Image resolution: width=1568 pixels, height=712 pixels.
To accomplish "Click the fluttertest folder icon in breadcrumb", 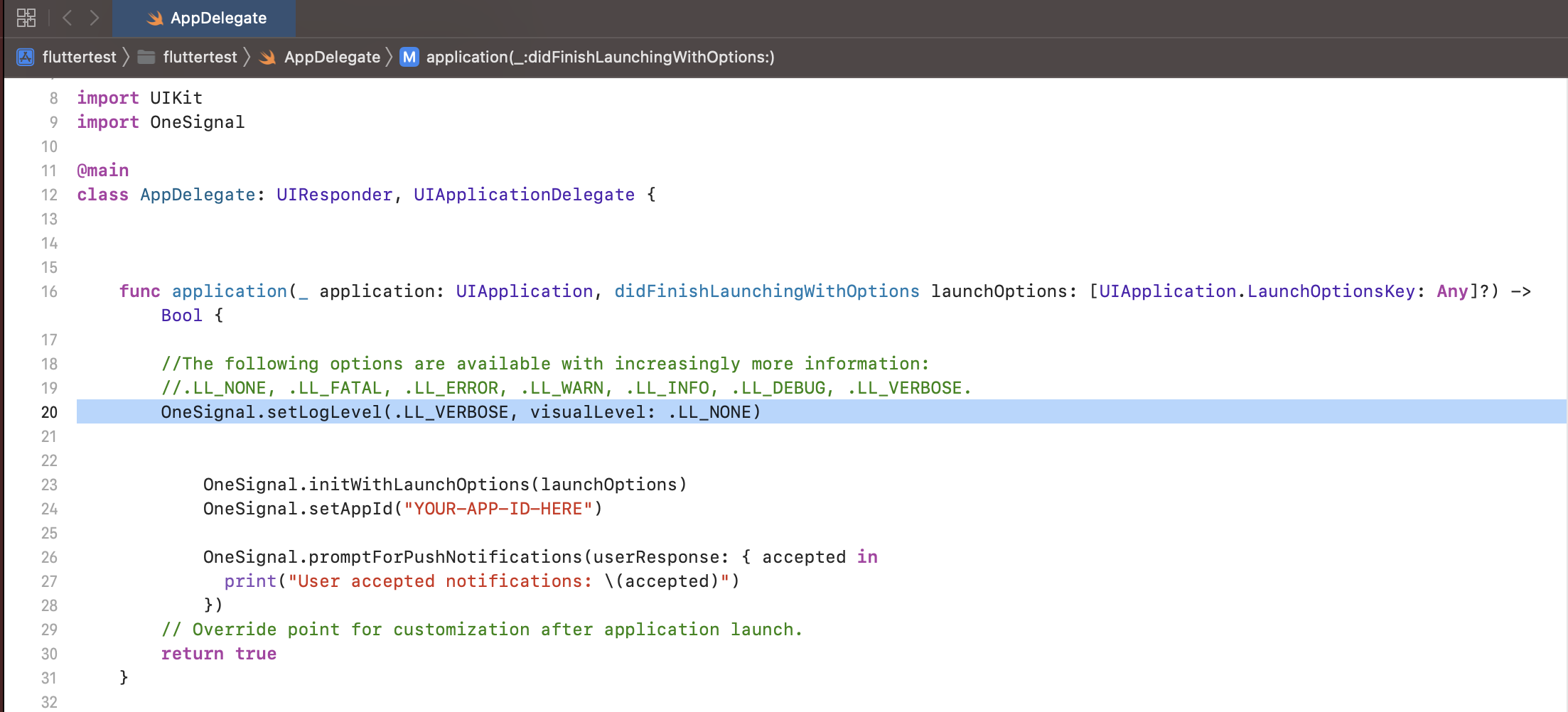I will tap(146, 57).
